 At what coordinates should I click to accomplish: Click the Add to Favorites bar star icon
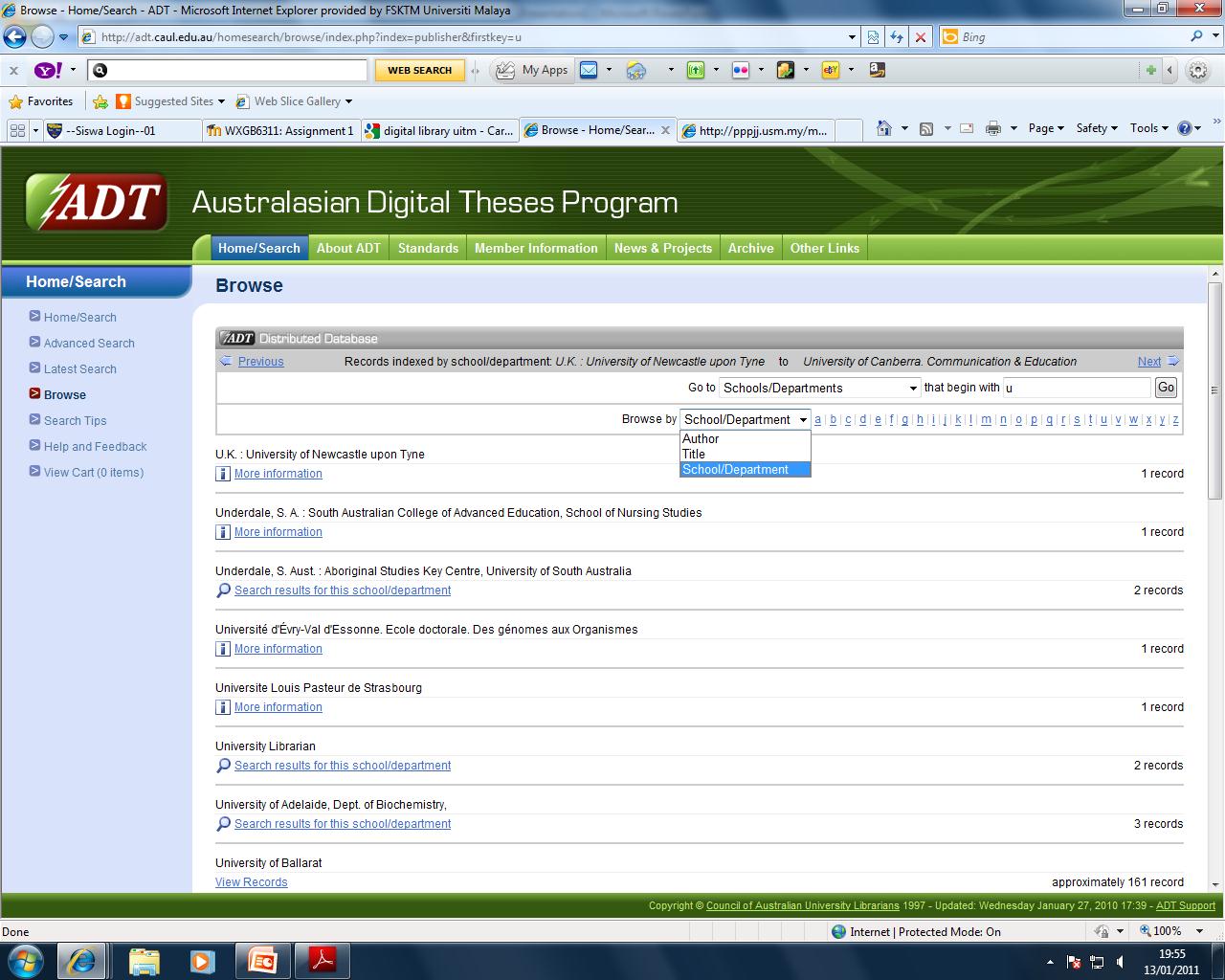(100, 101)
